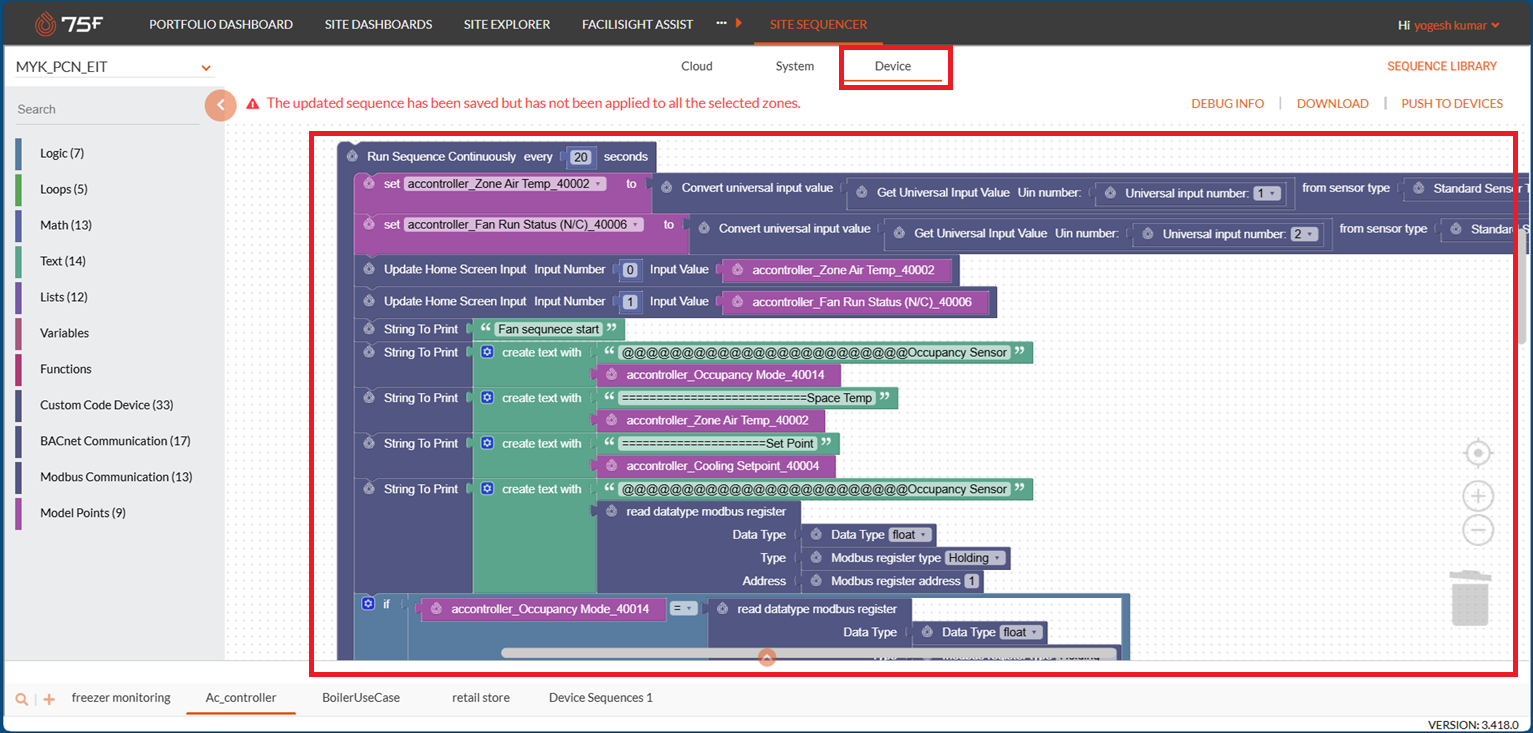Open the Modbus register type Holding dropdown

(975, 558)
